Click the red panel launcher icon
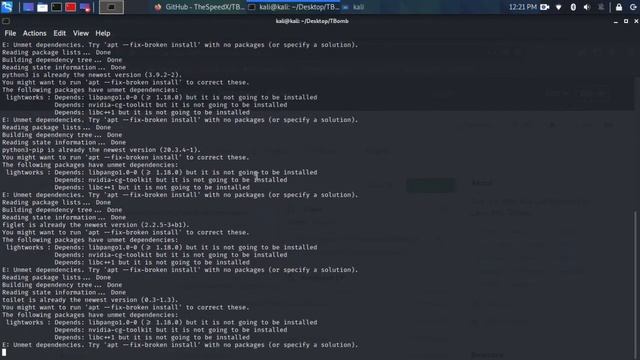The width and height of the screenshot is (640, 360). point(71,7)
